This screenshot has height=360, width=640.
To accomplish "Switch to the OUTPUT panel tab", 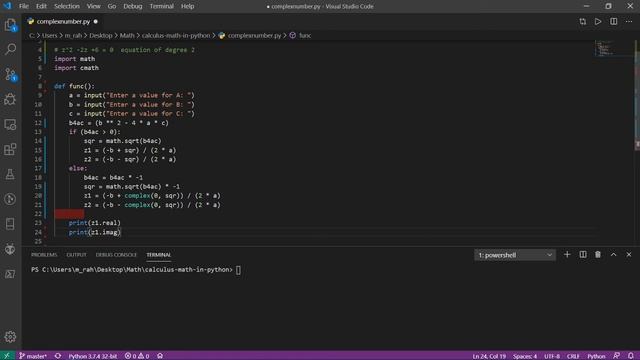I will 76,255.
